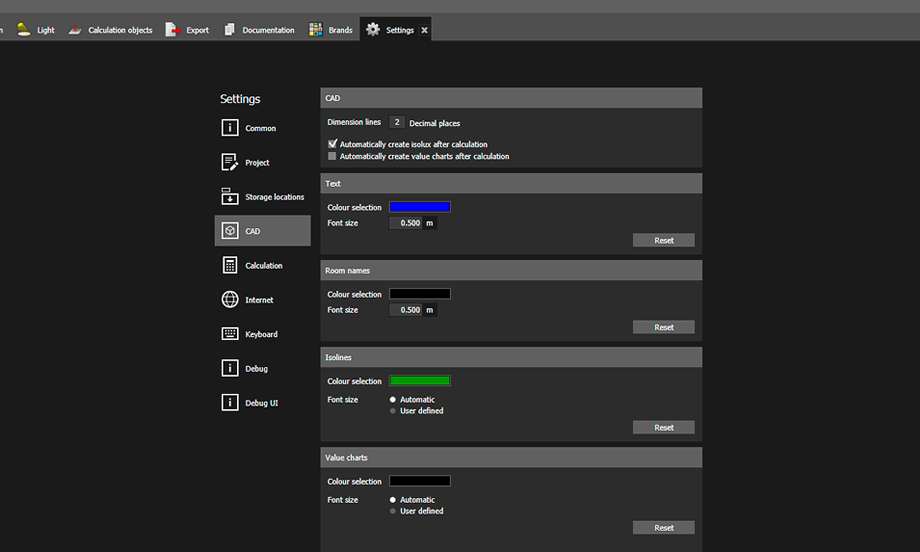
Task: Switch to the Documentation tab
Action: 260,30
